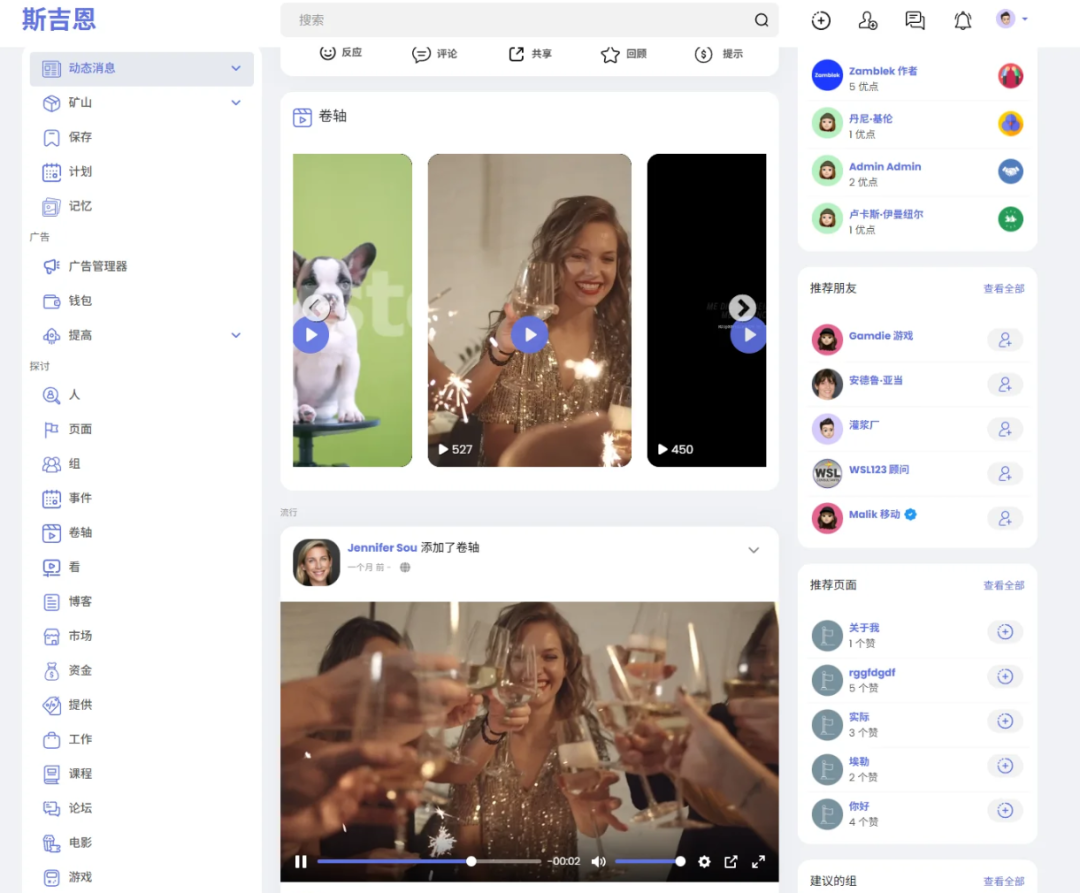This screenshot has height=893, width=1080.
Task: Expand the 动态消息 sidebar menu
Action: point(236,68)
